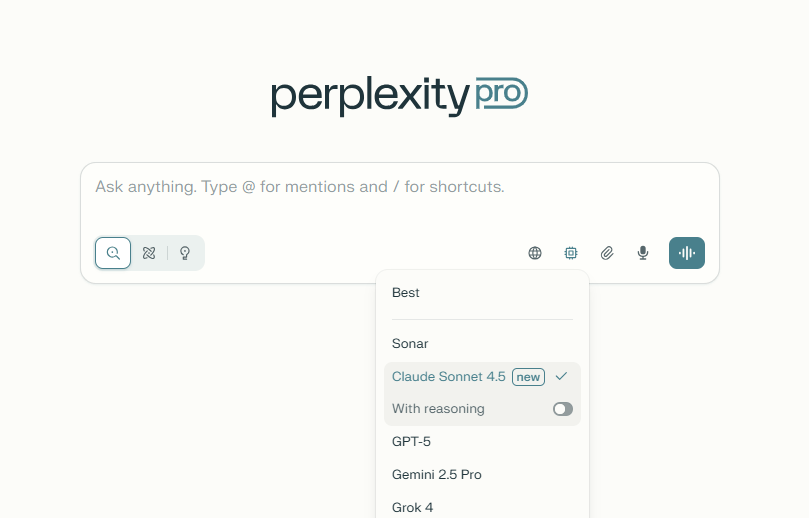Image resolution: width=809 pixels, height=518 pixels.
Task: Attach a file with paperclip icon
Action: pyautogui.click(x=607, y=253)
